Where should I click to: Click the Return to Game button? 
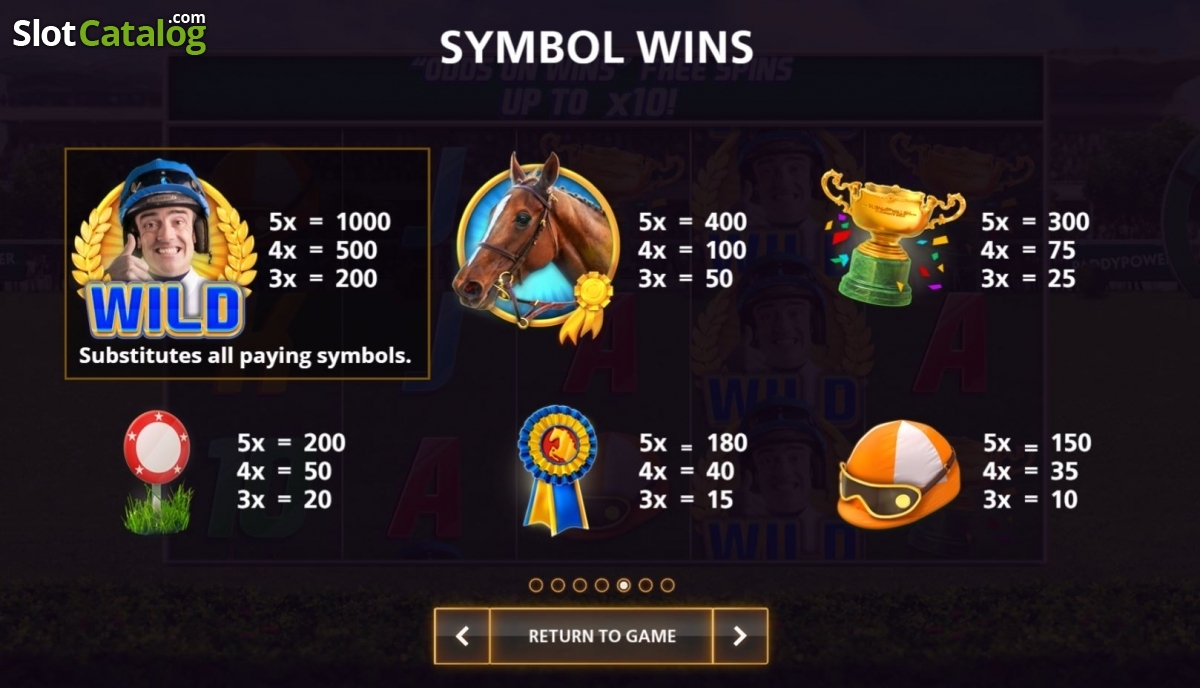click(602, 636)
